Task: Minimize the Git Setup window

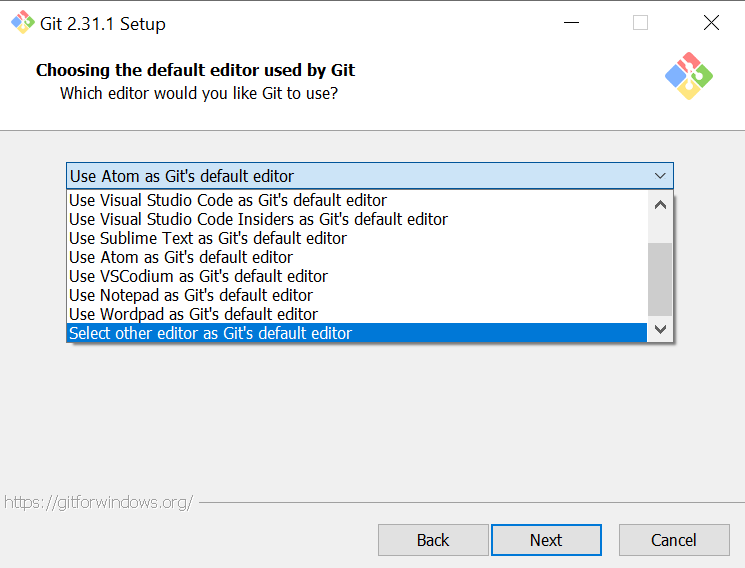Action: (571, 23)
